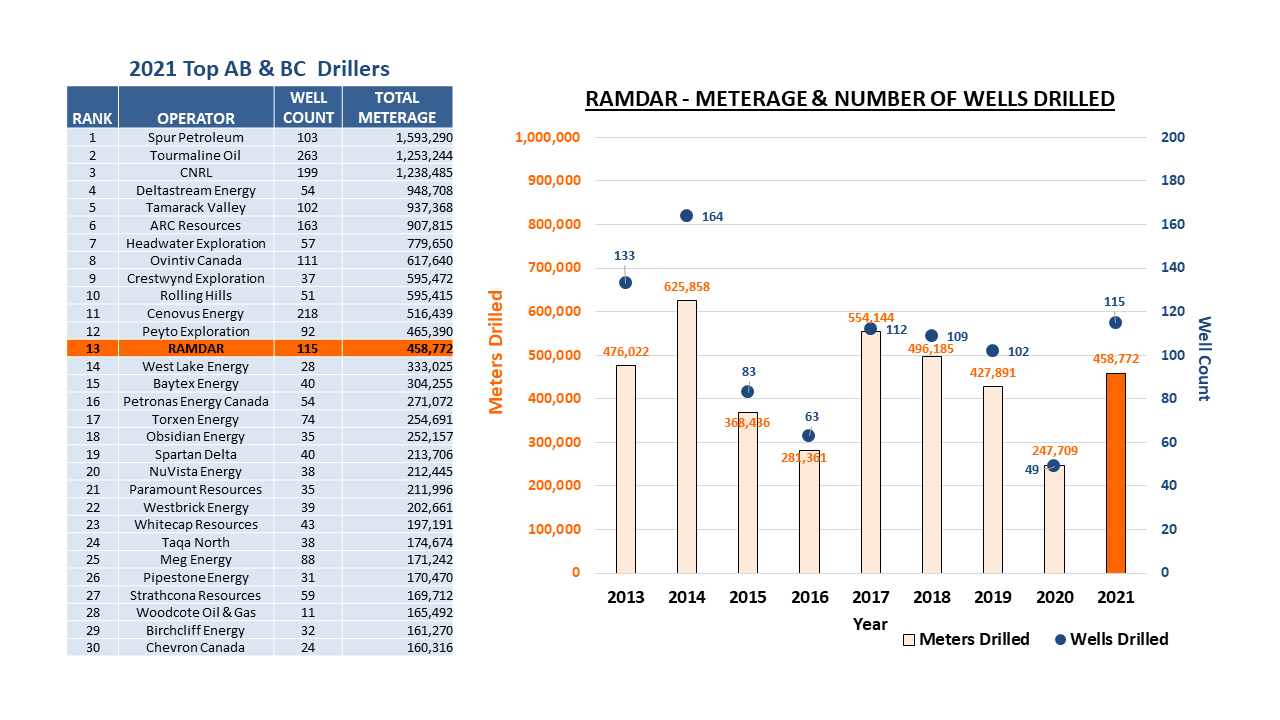Select total meterage value 1,253,244
This screenshot has height=720, width=1280.
(x=424, y=155)
